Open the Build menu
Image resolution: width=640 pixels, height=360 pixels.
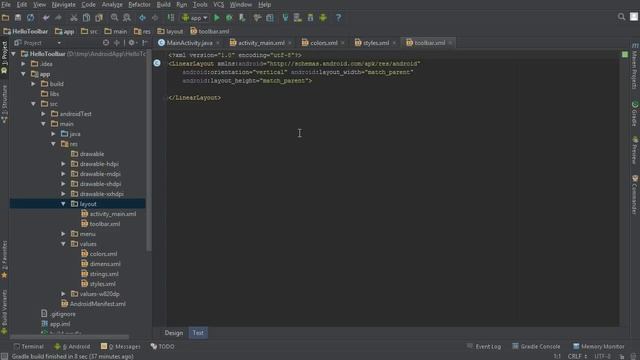coord(163,4)
